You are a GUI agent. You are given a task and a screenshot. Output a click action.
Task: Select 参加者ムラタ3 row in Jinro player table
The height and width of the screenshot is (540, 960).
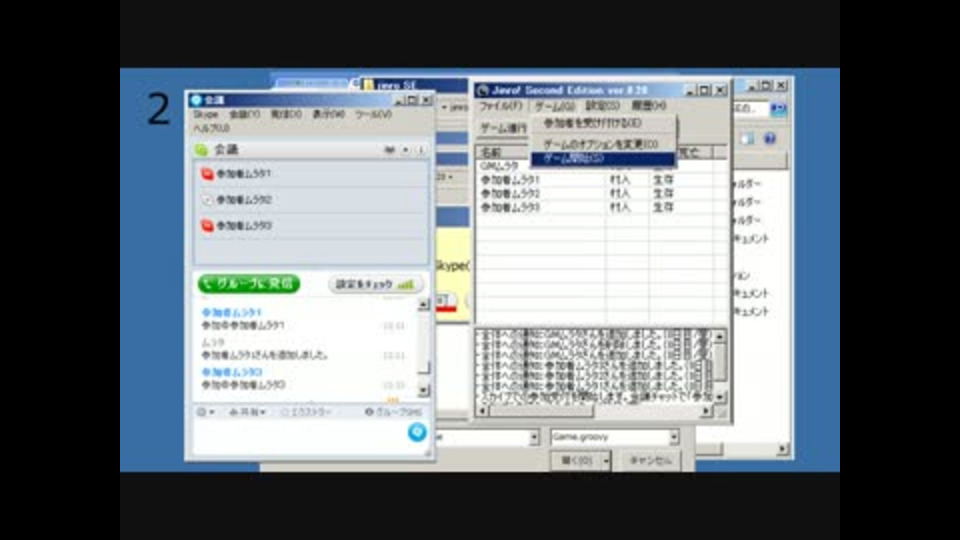[x=594, y=208]
